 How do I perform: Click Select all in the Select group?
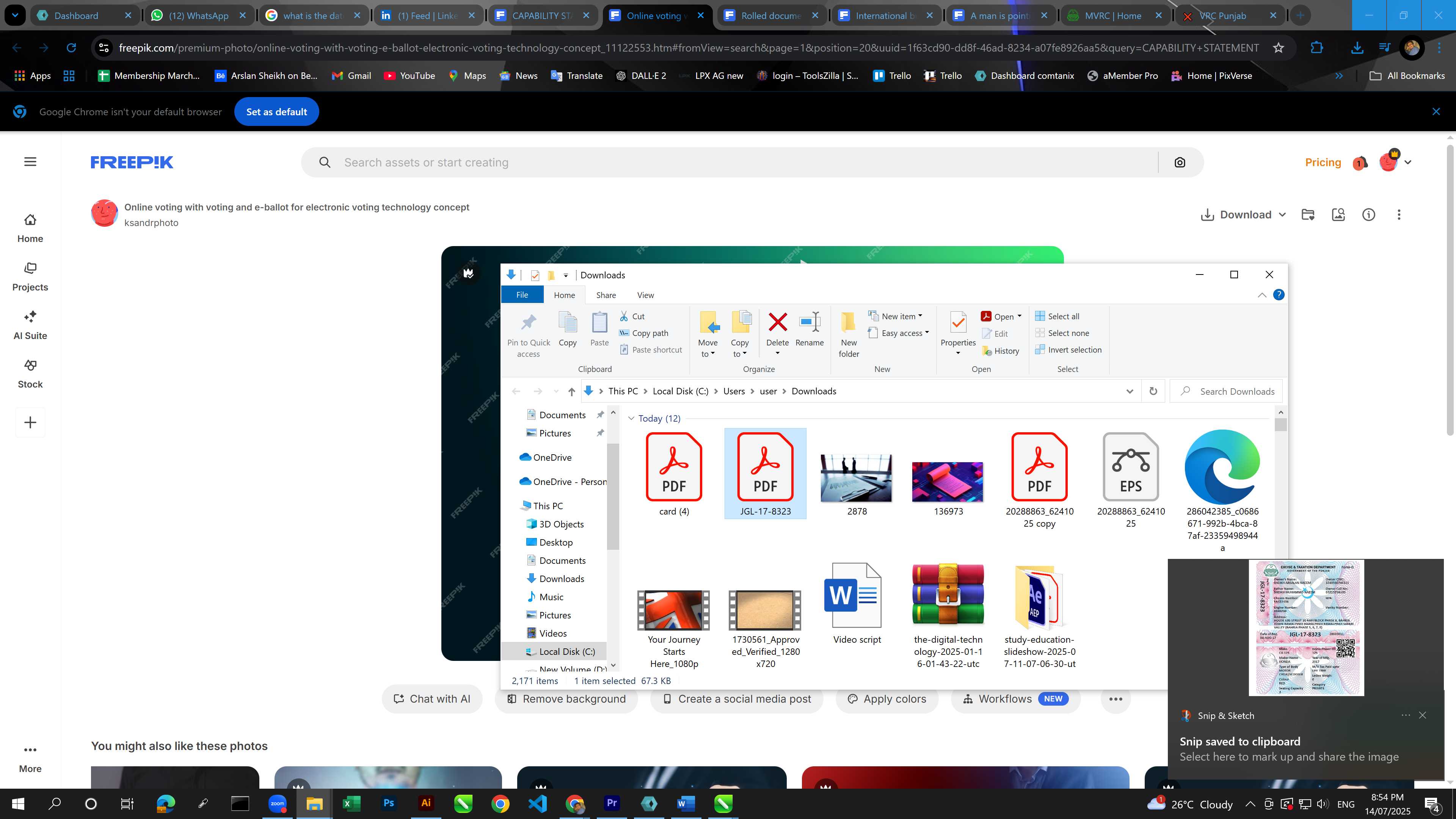1057,316
